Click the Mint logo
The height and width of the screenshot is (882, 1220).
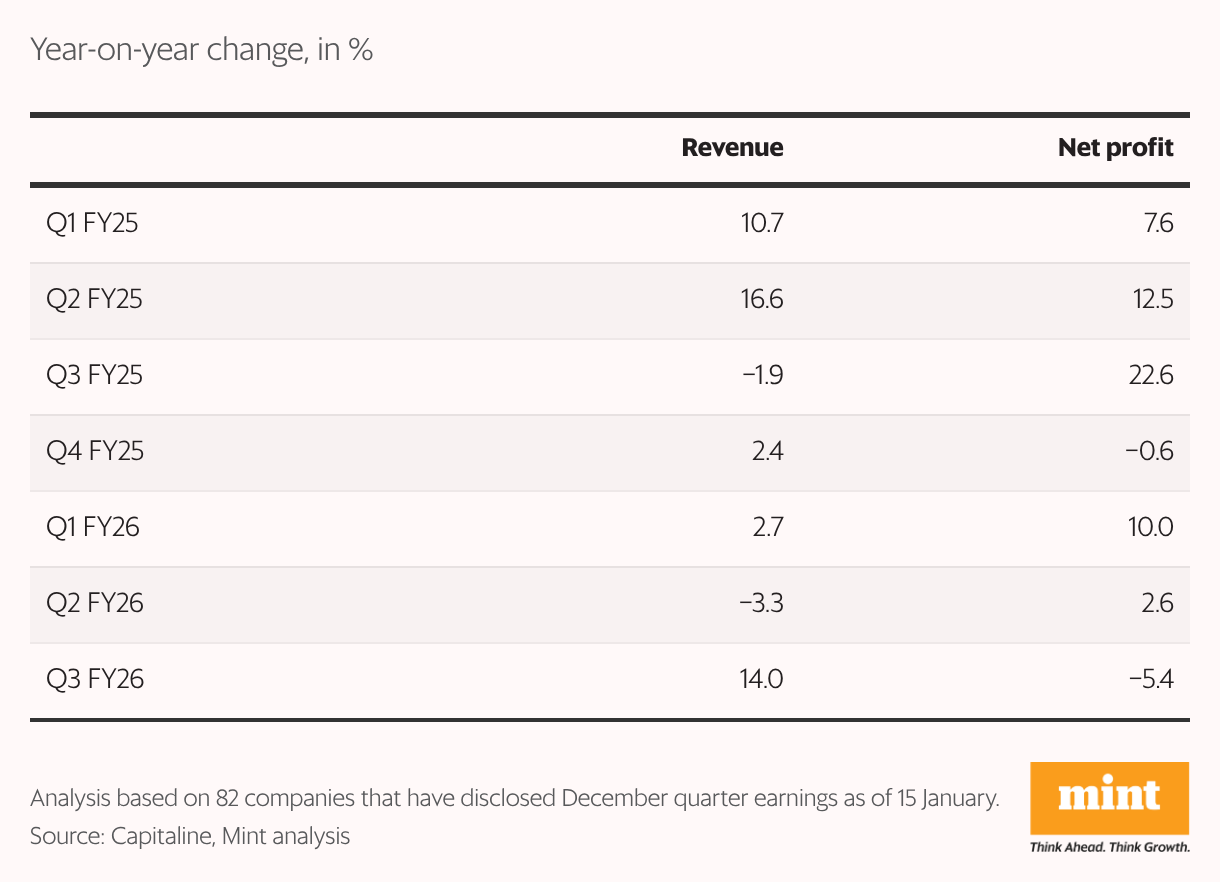pyautogui.click(x=1109, y=799)
